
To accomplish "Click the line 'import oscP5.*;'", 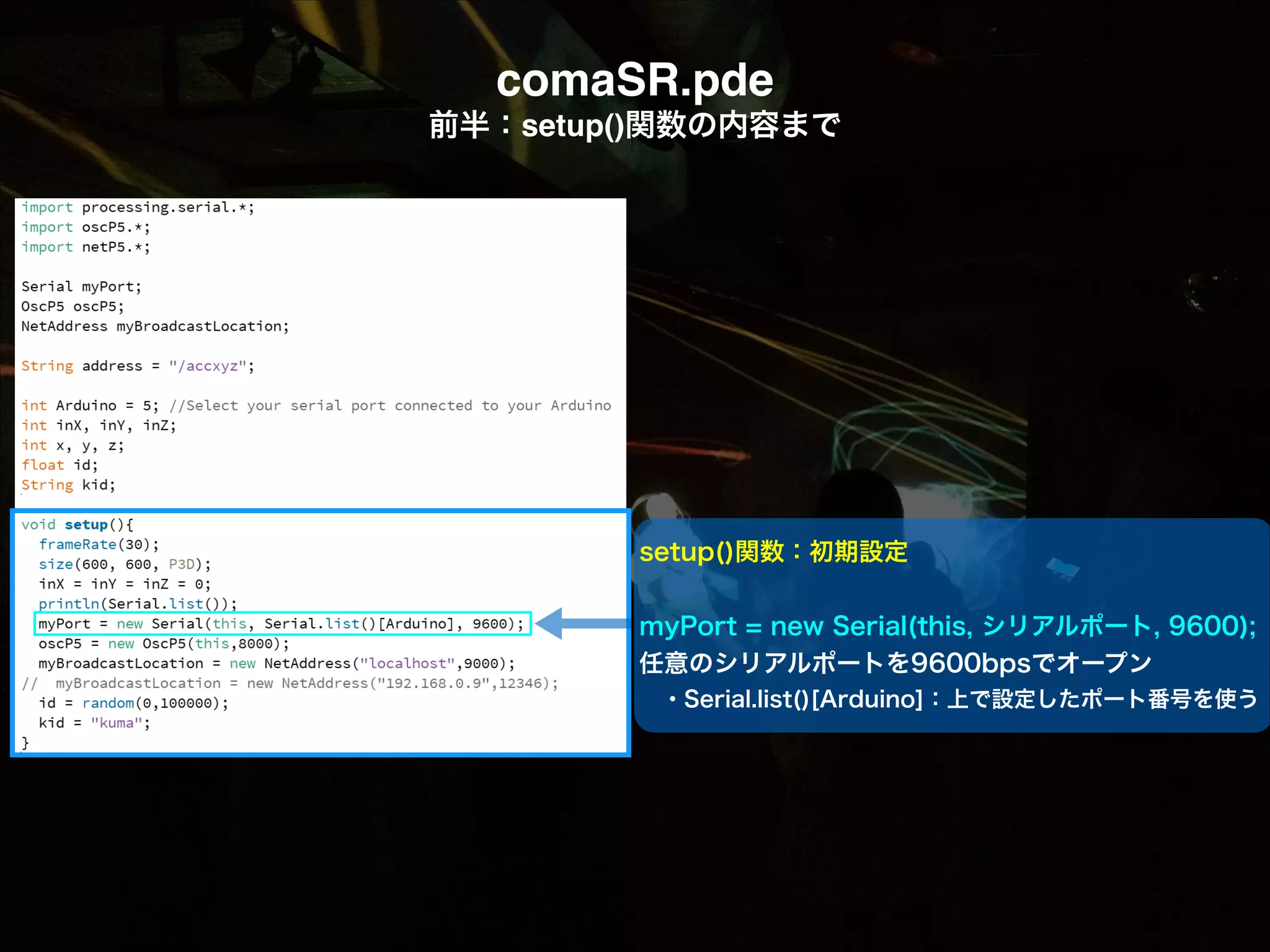I will coord(86,227).
